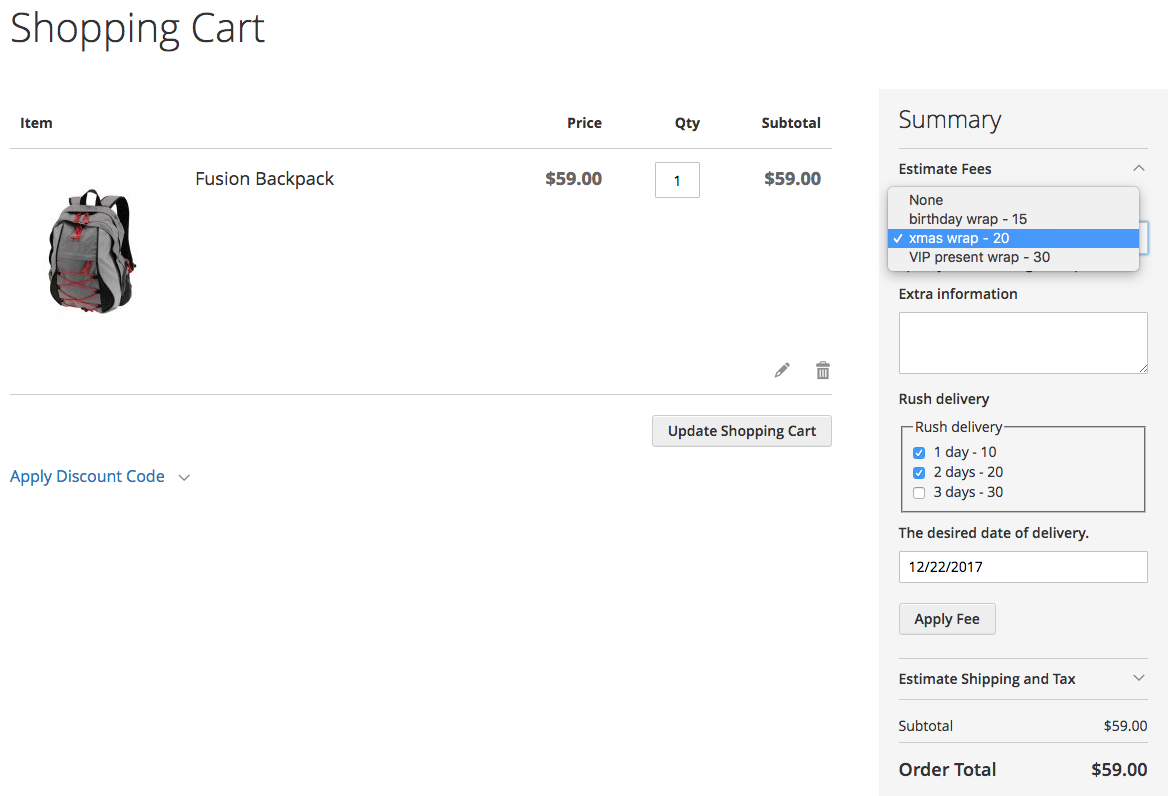
Task: Click the Subtotal column header in cart table
Action: [791, 123]
